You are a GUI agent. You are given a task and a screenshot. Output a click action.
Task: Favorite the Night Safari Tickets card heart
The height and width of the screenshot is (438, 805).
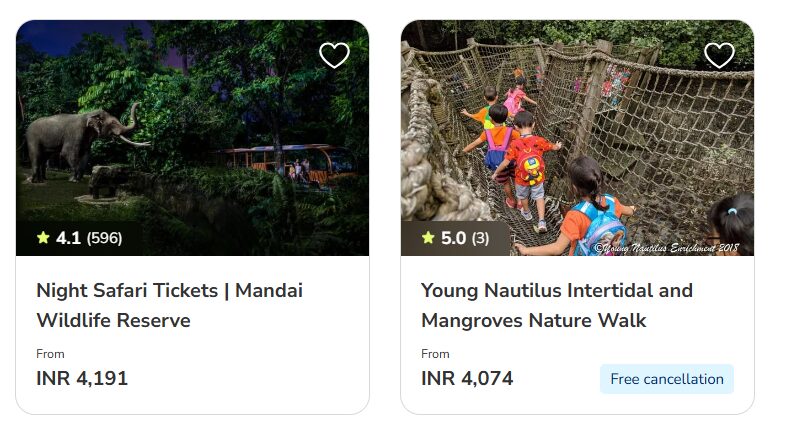click(334, 55)
